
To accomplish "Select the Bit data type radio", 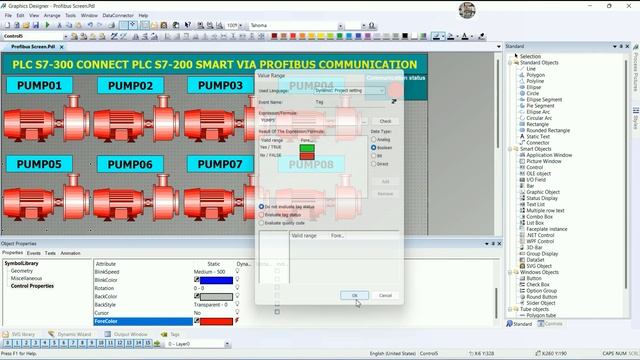I will click(x=373, y=156).
